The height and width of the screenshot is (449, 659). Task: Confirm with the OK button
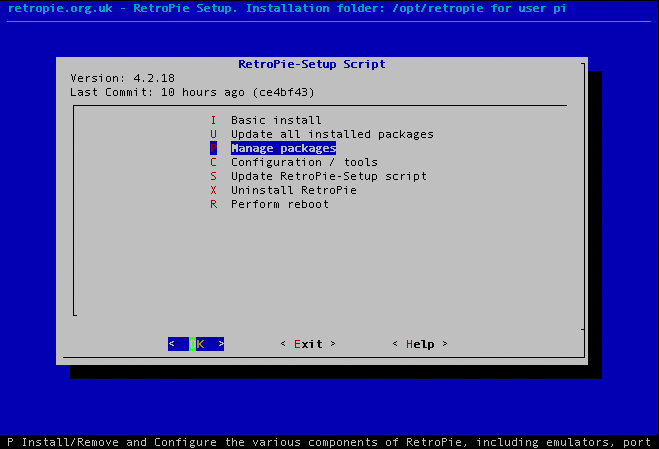(x=196, y=344)
